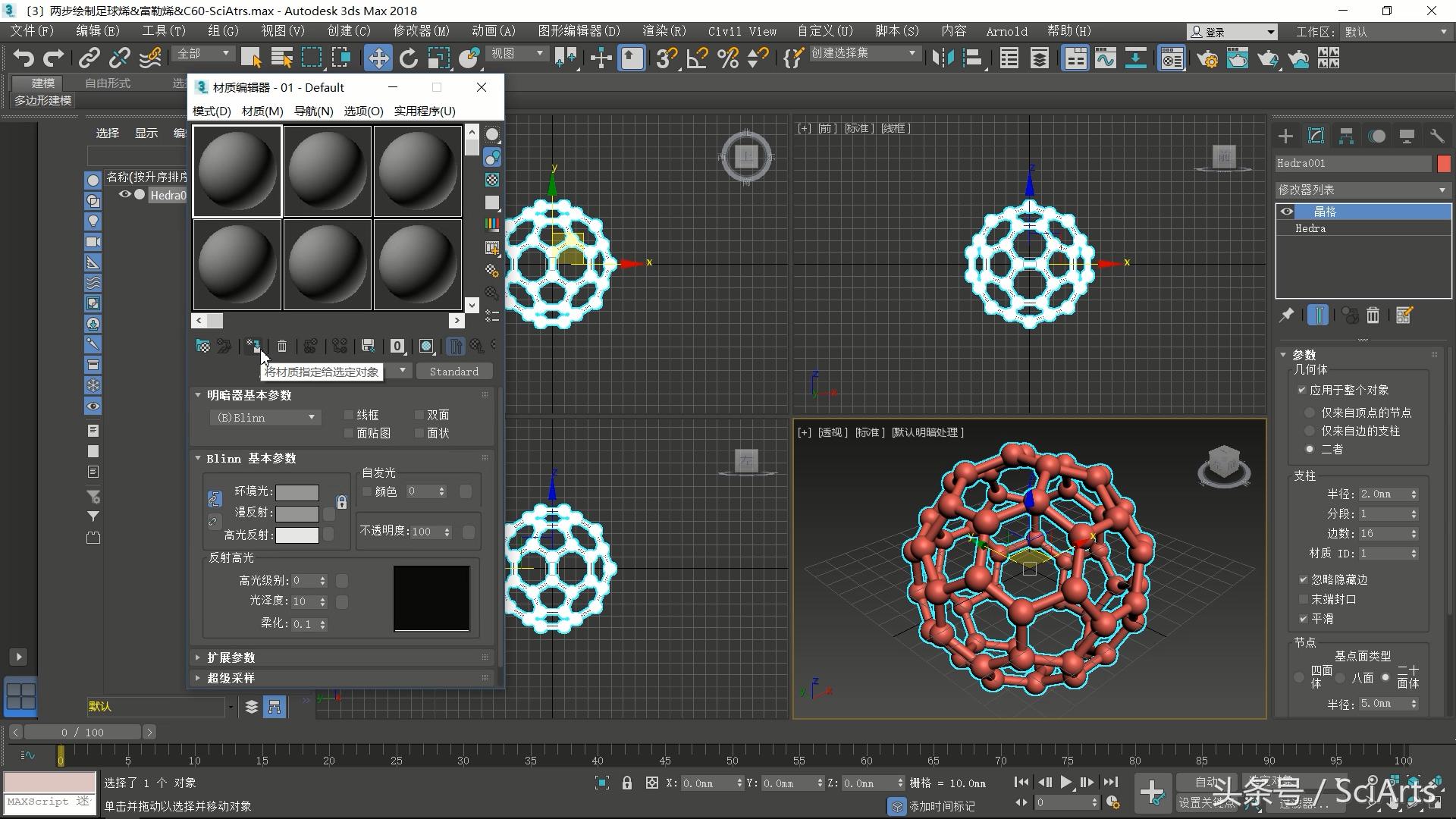Click the Undo arrow icon
The image size is (1456, 819).
pyautogui.click(x=24, y=58)
